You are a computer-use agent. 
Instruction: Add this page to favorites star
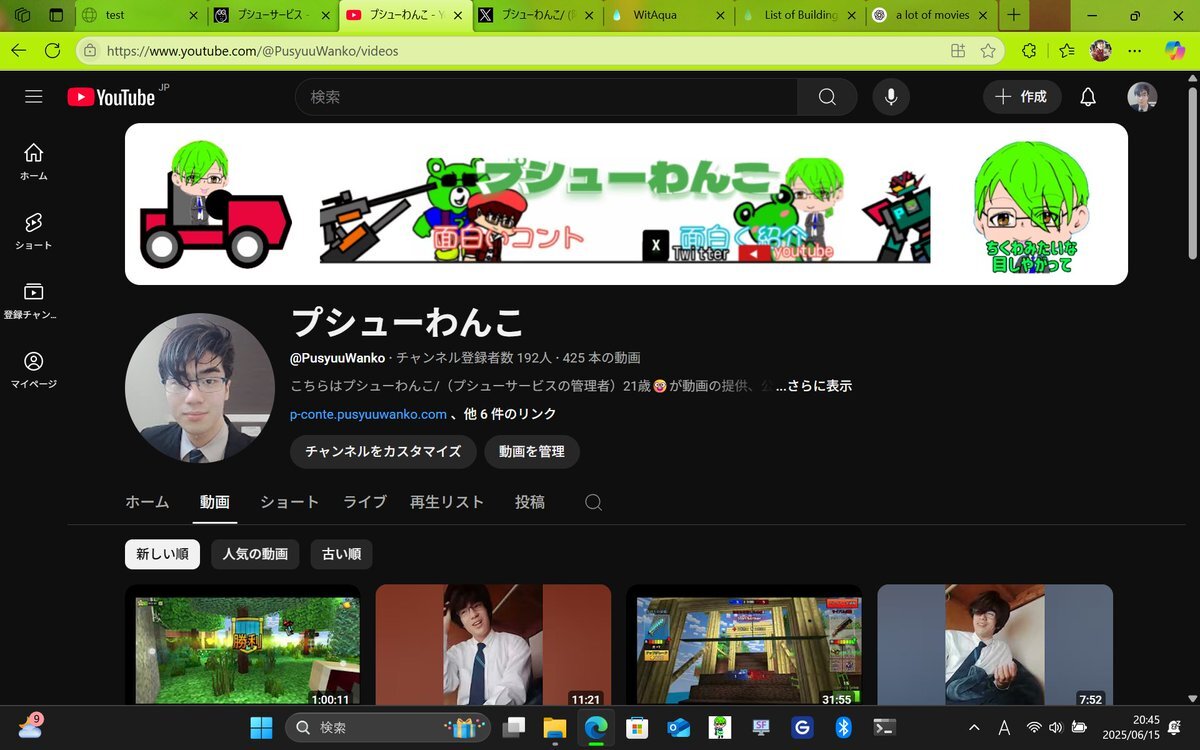[988, 51]
